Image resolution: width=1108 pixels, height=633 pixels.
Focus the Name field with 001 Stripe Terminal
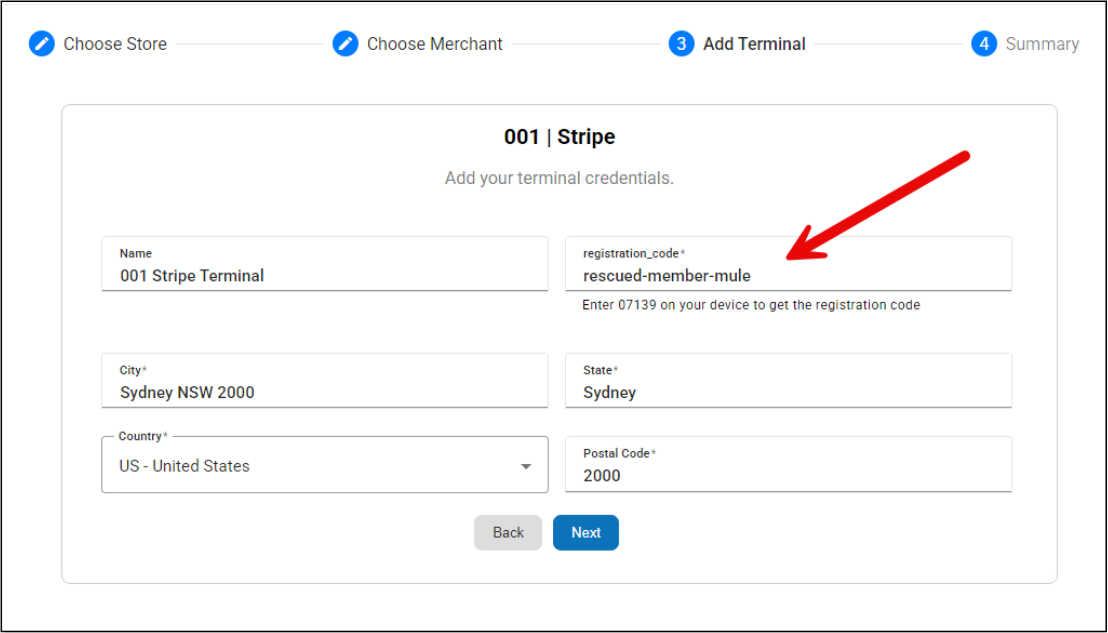[x=324, y=276]
